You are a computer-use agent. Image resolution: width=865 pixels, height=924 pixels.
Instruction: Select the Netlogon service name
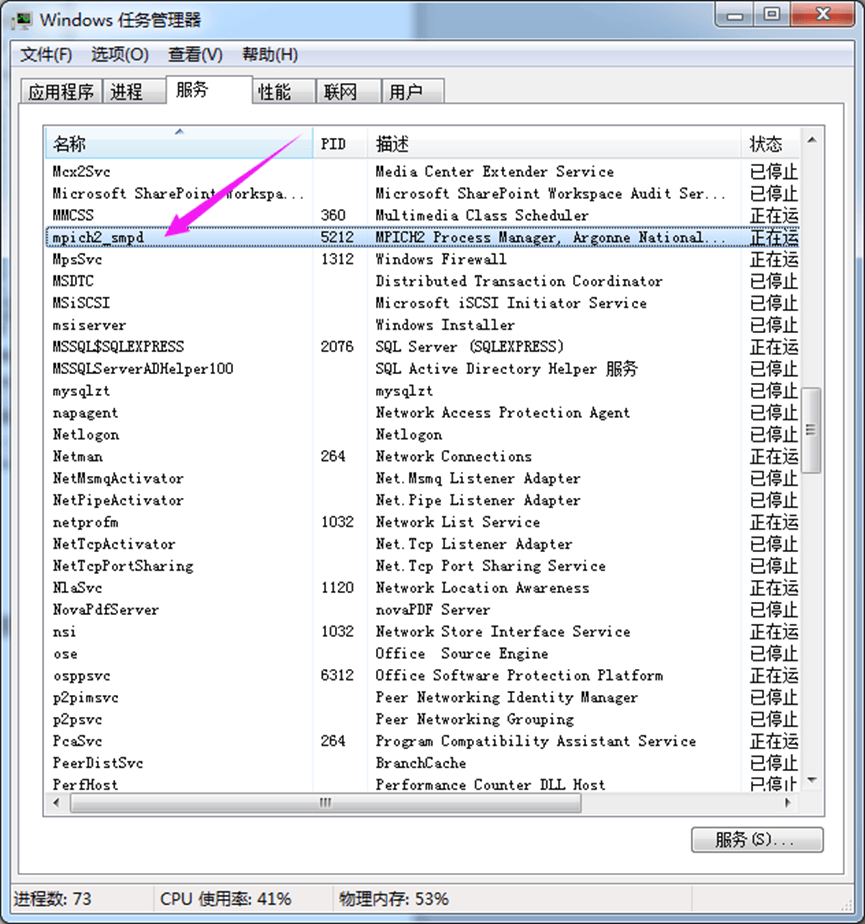(x=86, y=434)
